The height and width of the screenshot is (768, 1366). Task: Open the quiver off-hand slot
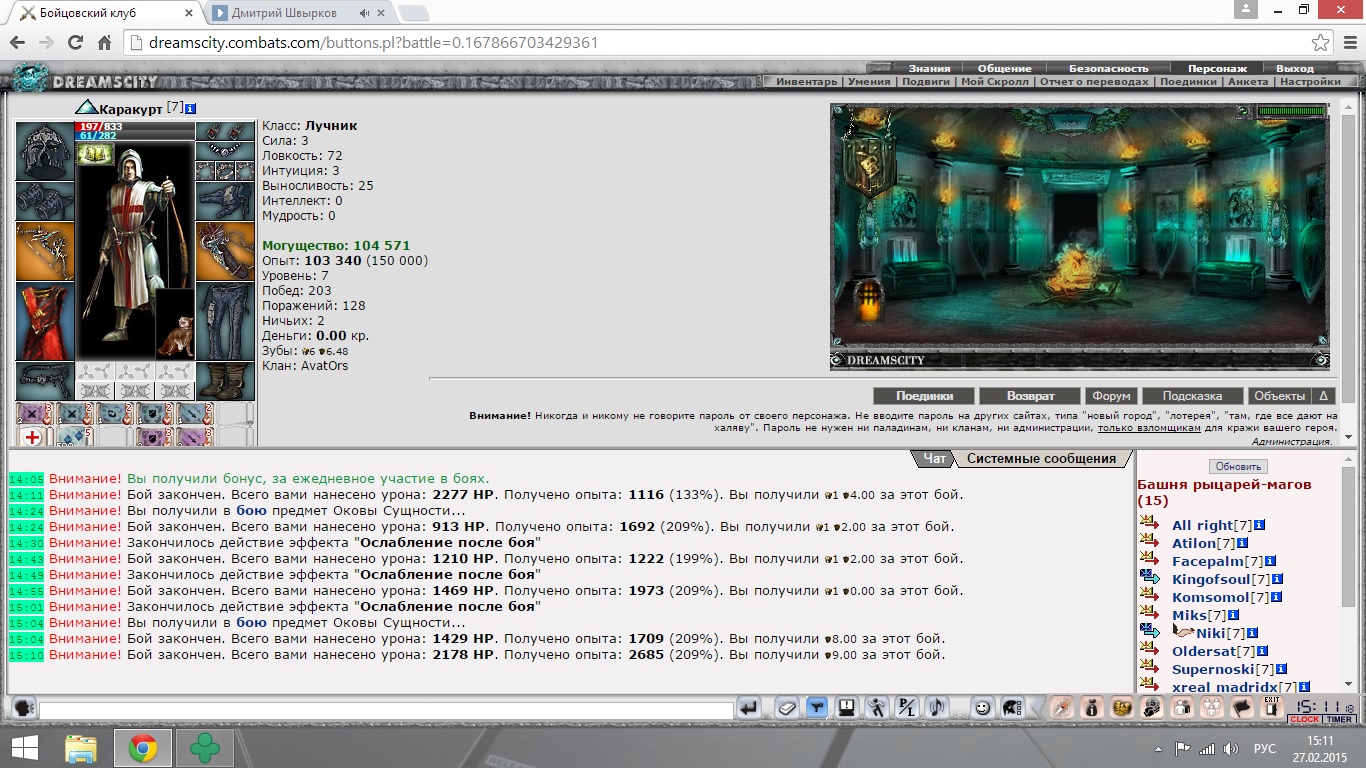[224, 251]
